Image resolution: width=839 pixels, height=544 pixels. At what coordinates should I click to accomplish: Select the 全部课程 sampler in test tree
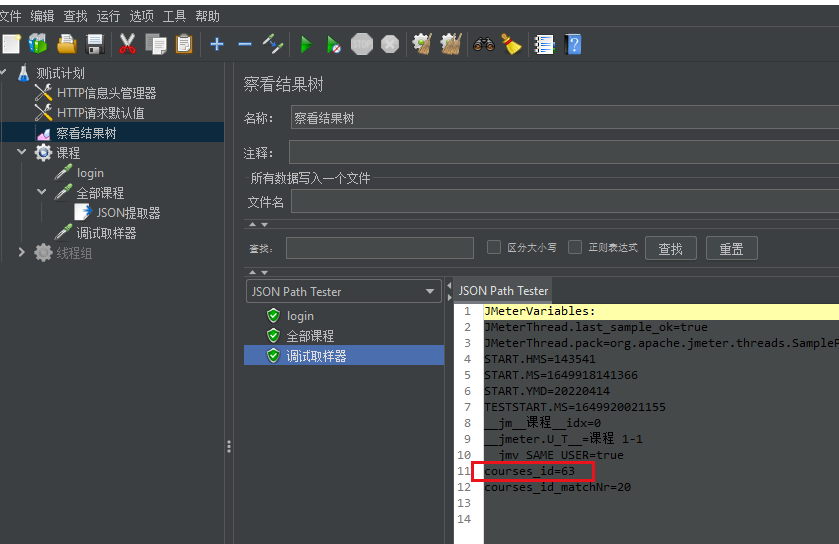point(100,193)
